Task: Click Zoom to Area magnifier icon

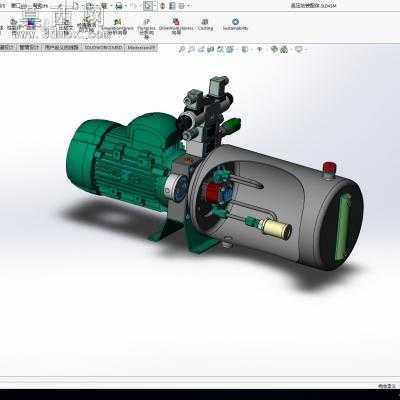Action: point(191,50)
